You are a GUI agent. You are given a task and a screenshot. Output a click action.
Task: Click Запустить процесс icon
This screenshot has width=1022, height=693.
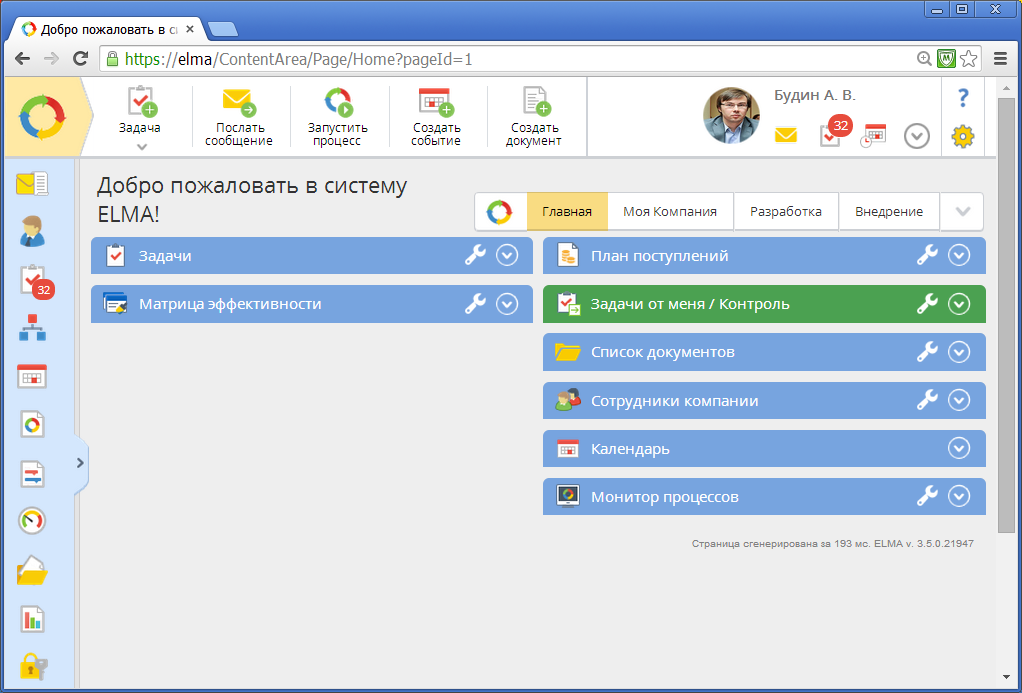tap(338, 102)
